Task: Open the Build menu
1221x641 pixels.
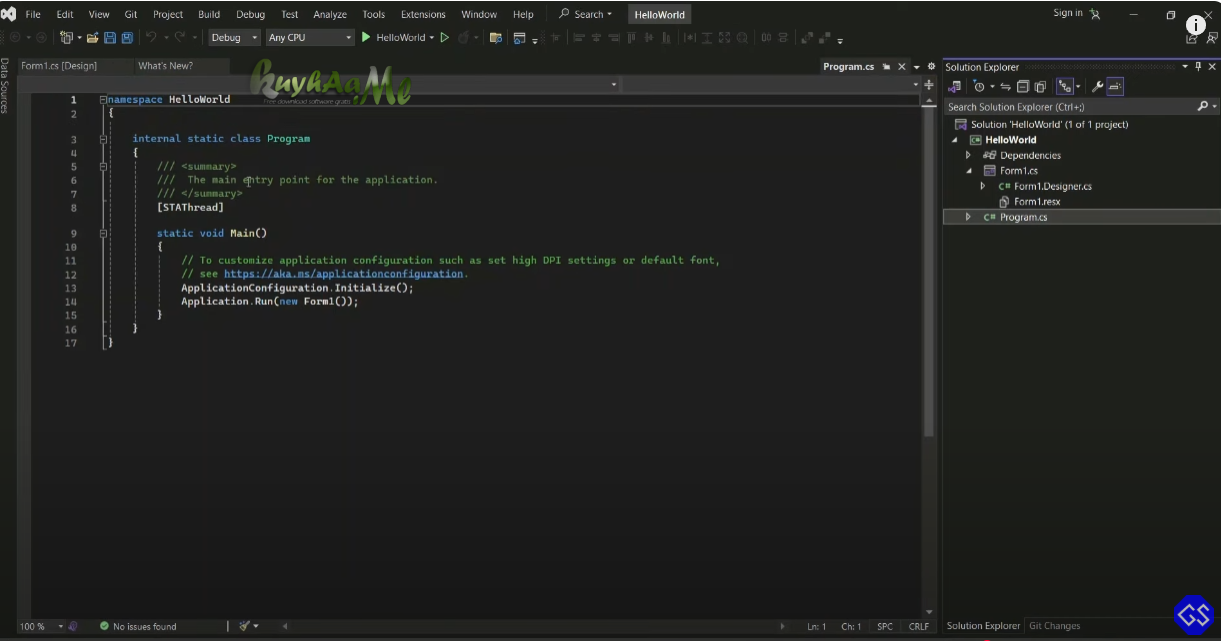Action: [209, 14]
